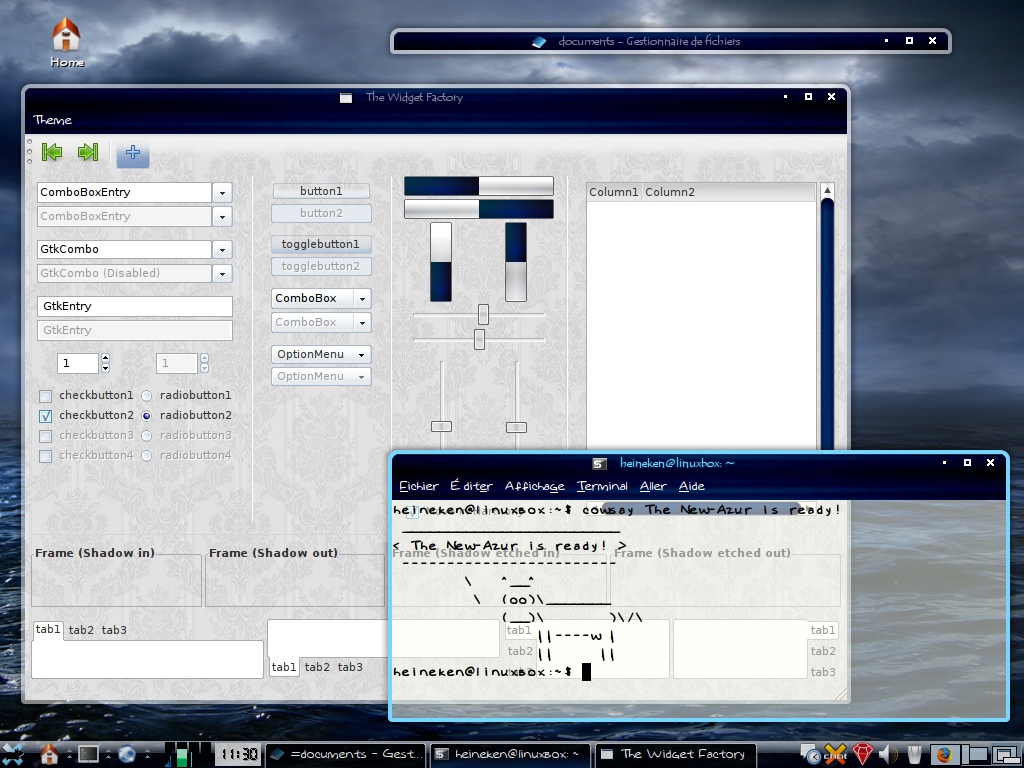The image size is (1024, 768).
Task: Click the system load monitor in panel
Action: (x=187, y=754)
